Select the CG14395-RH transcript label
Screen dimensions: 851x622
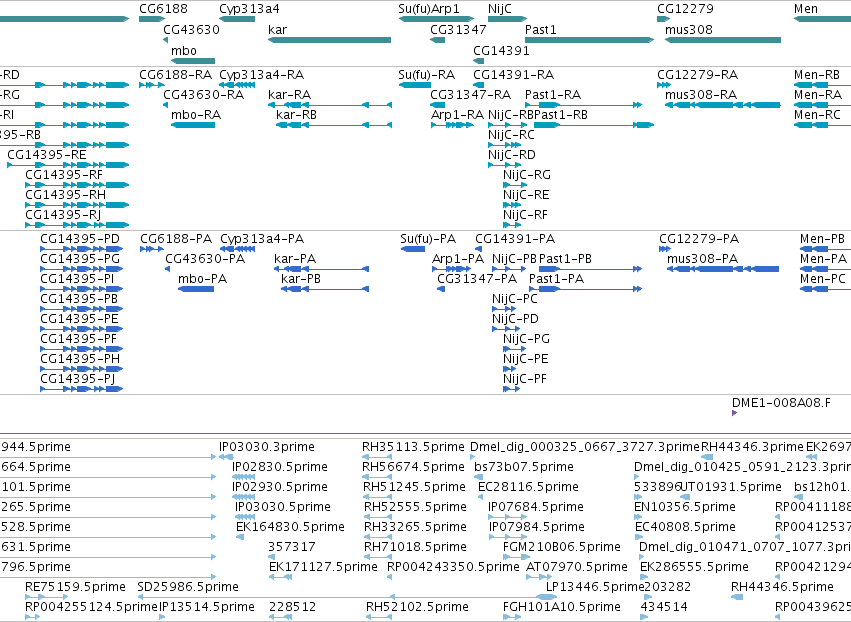tap(66, 194)
